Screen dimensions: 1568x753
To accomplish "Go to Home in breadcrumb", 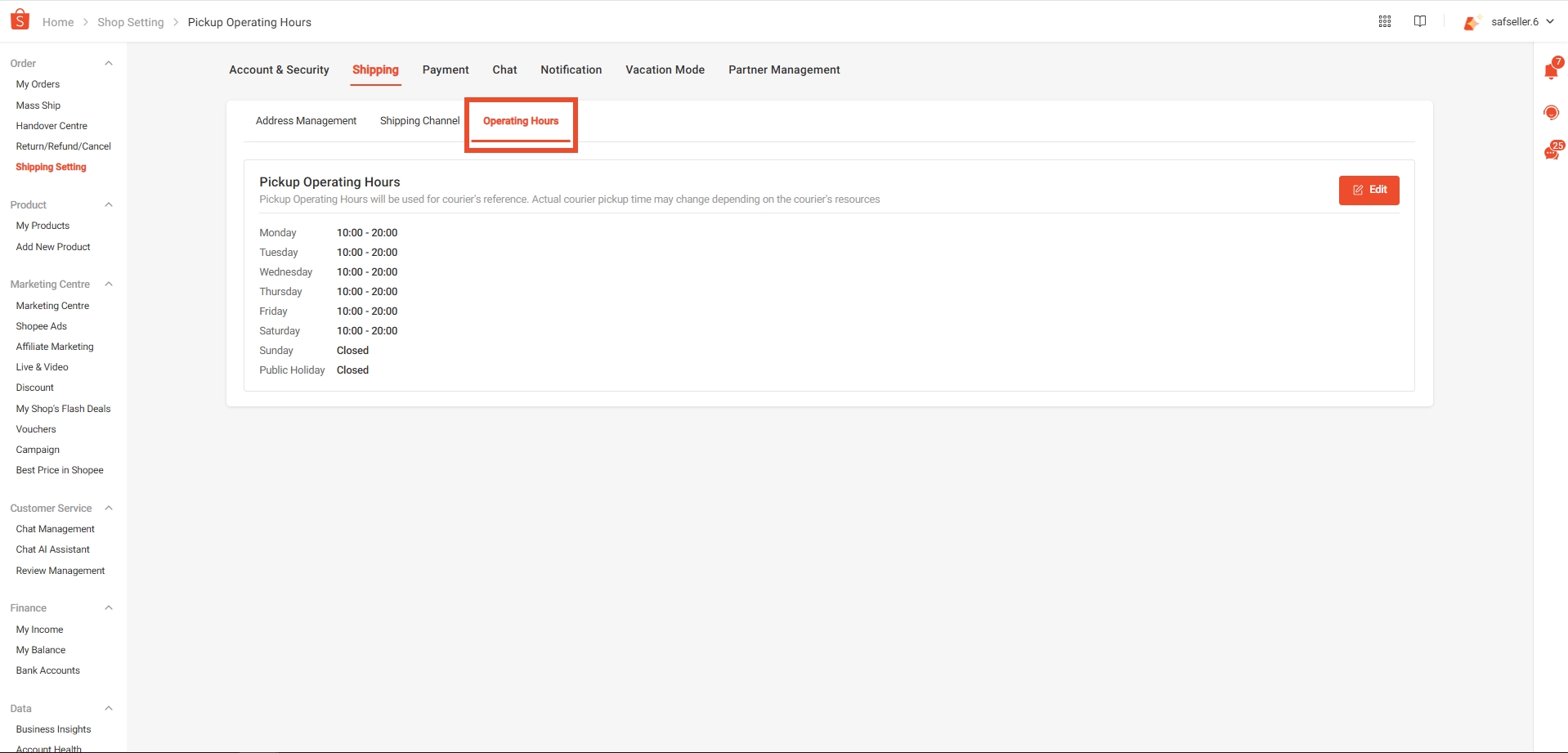I will coord(58,22).
